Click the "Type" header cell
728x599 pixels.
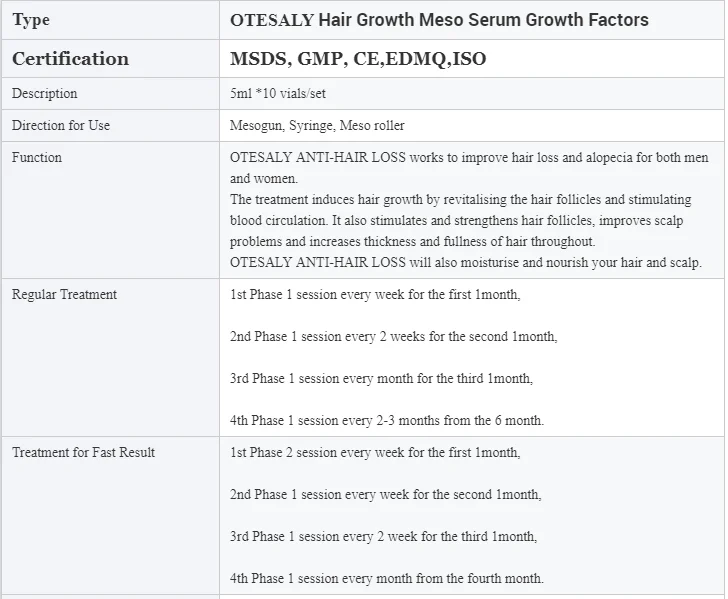[30, 20]
